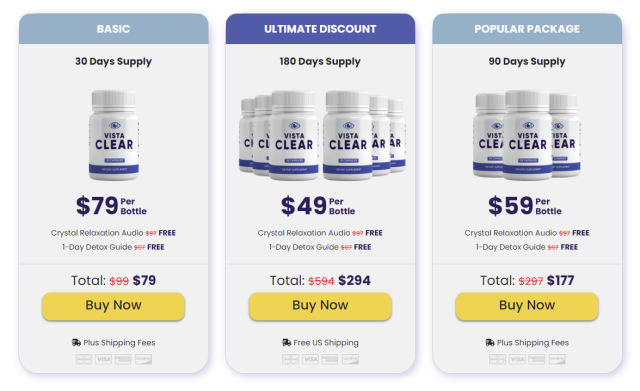The width and height of the screenshot is (640, 391).
Task: Click Buy Now in the Basic package
Action: point(113,306)
